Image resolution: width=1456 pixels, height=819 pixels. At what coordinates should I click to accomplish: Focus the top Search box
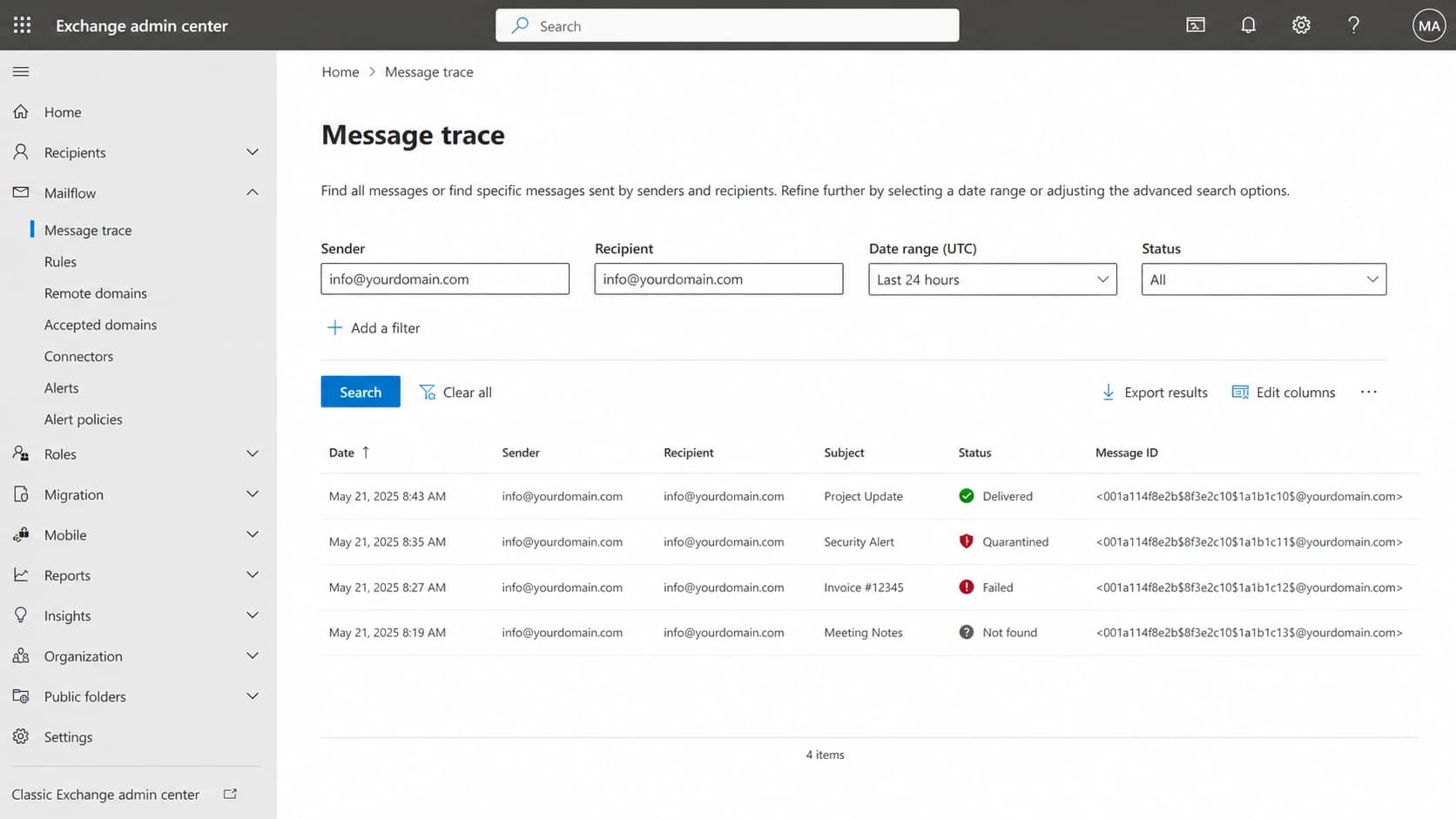[727, 25]
